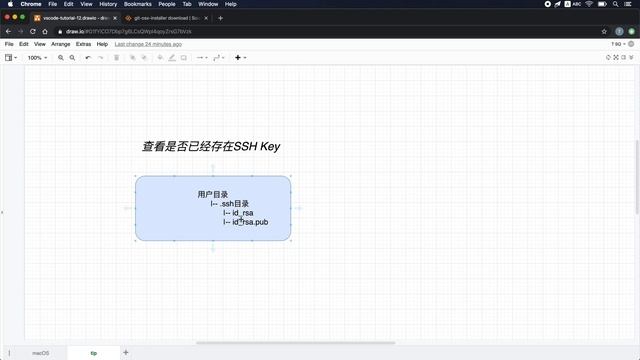Image resolution: width=640 pixels, height=360 pixels.
Task: Click the Last change 24 minutes ago link
Action: (x=148, y=44)
